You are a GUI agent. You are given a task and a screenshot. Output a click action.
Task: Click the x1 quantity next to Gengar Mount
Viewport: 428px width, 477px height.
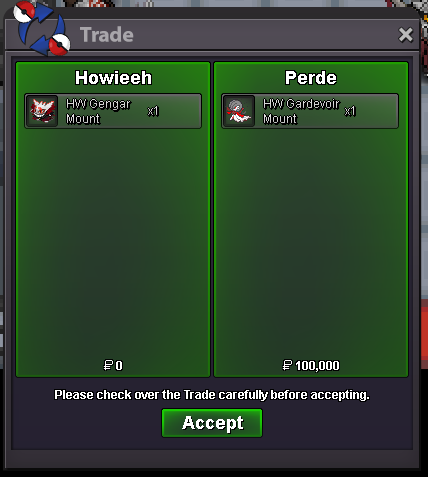153,111
